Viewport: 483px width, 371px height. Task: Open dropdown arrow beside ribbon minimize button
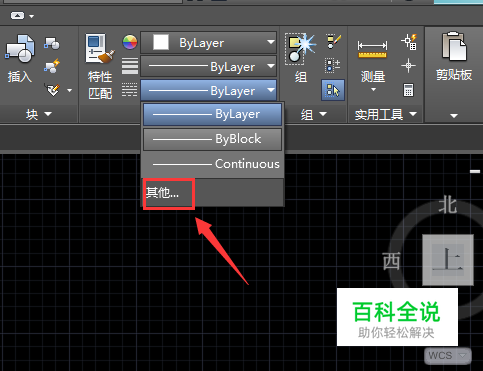tap(31, 16)
